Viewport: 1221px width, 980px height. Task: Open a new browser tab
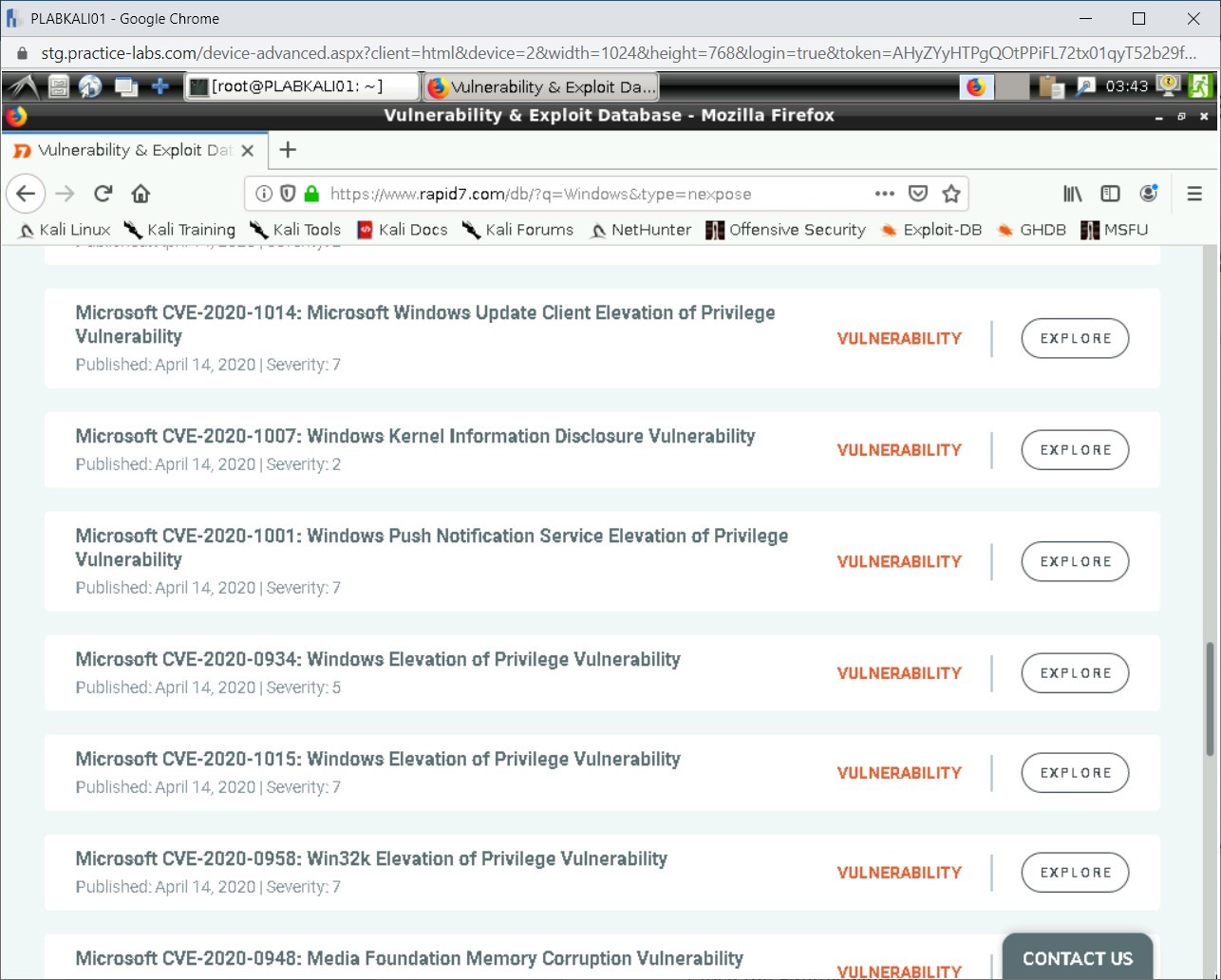tap(287, 149)
